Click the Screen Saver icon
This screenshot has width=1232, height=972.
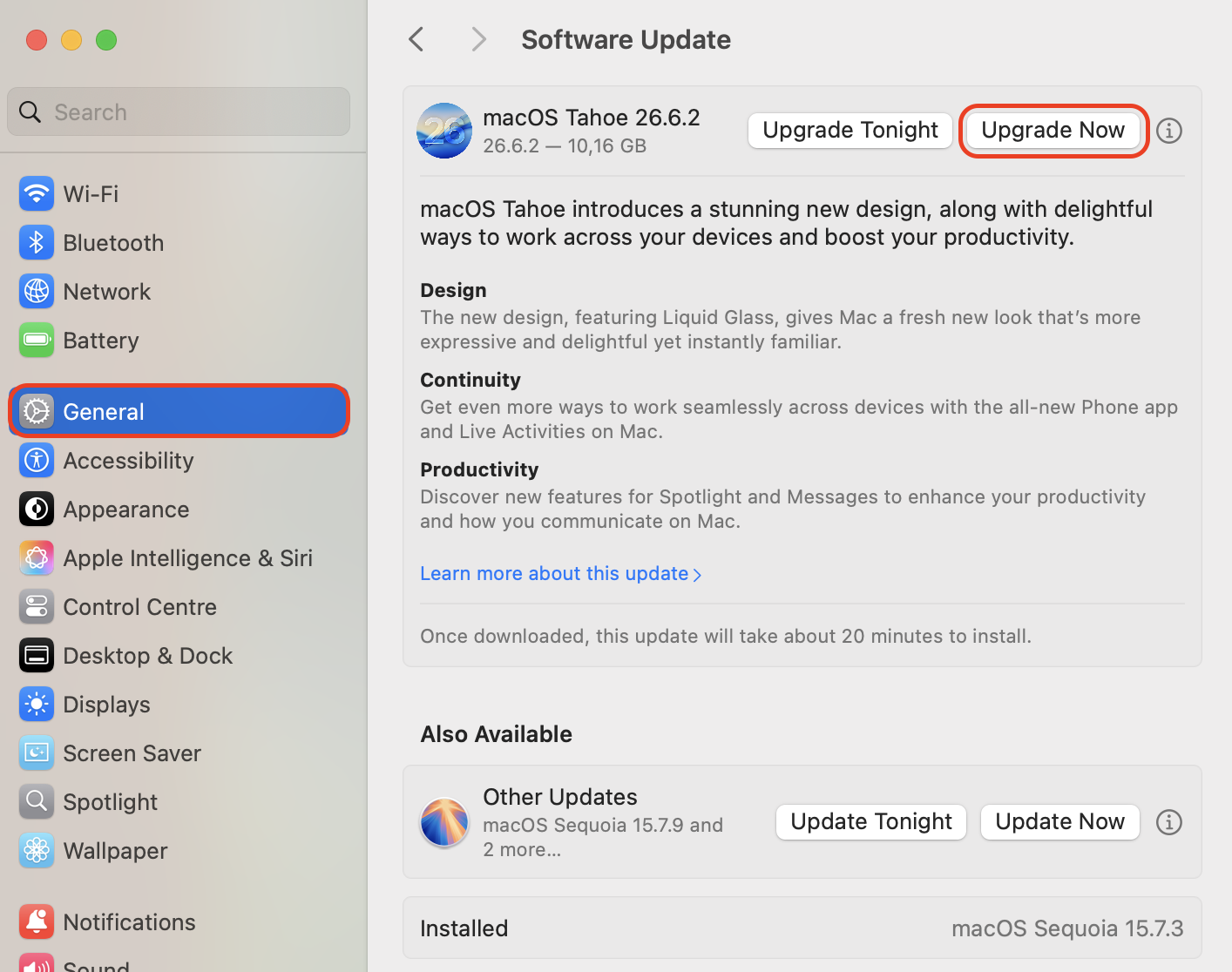[x=37, y=753]
